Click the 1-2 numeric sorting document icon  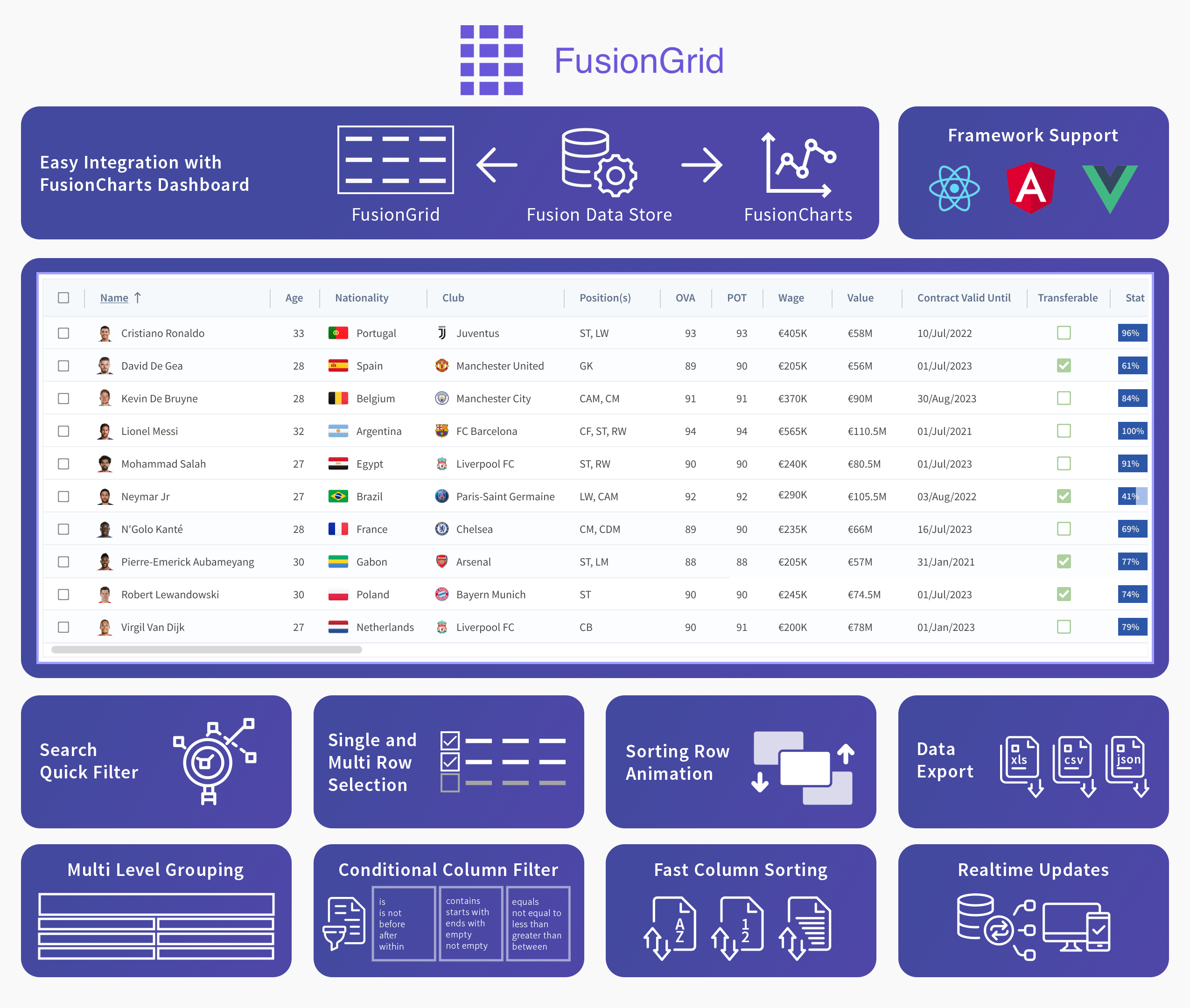coord(737,928)
